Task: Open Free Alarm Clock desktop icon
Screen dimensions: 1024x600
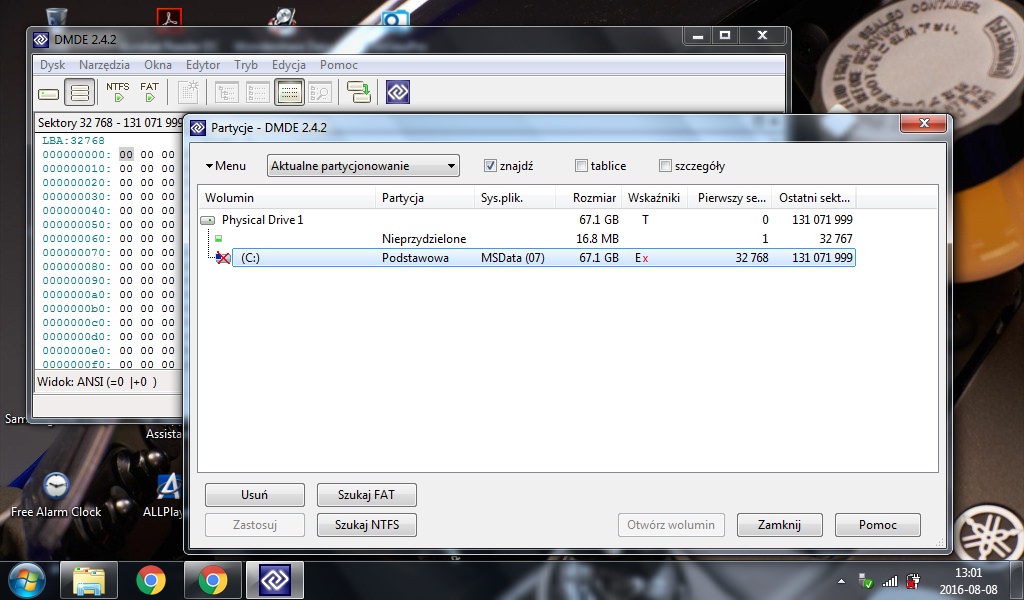Action: point(56,496)
